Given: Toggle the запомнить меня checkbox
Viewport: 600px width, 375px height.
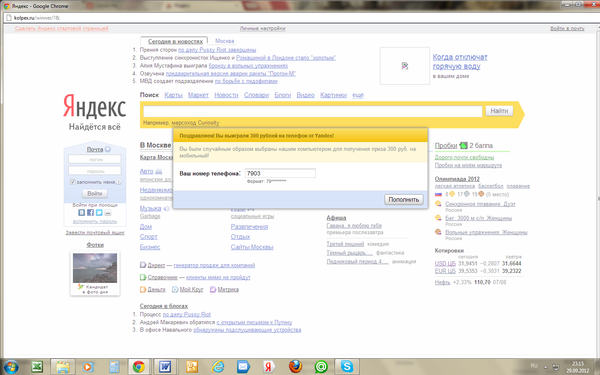Looking at the screenshot, I should tap(72, 182).
